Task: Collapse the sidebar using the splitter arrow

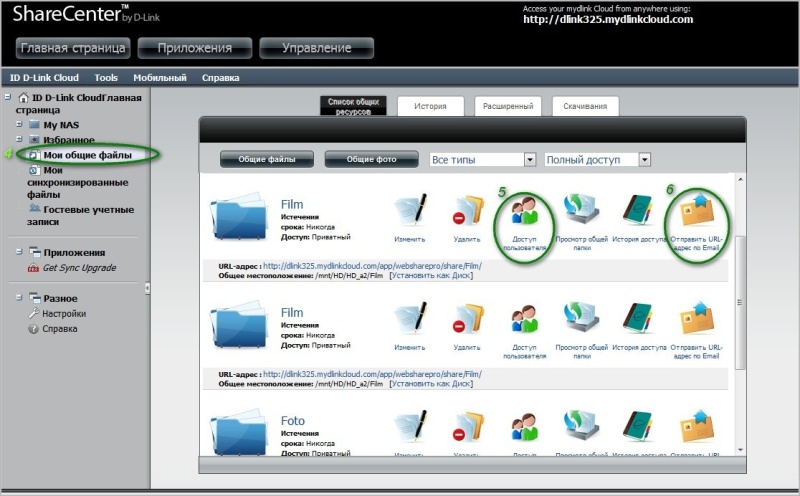Action: (147, 288)
